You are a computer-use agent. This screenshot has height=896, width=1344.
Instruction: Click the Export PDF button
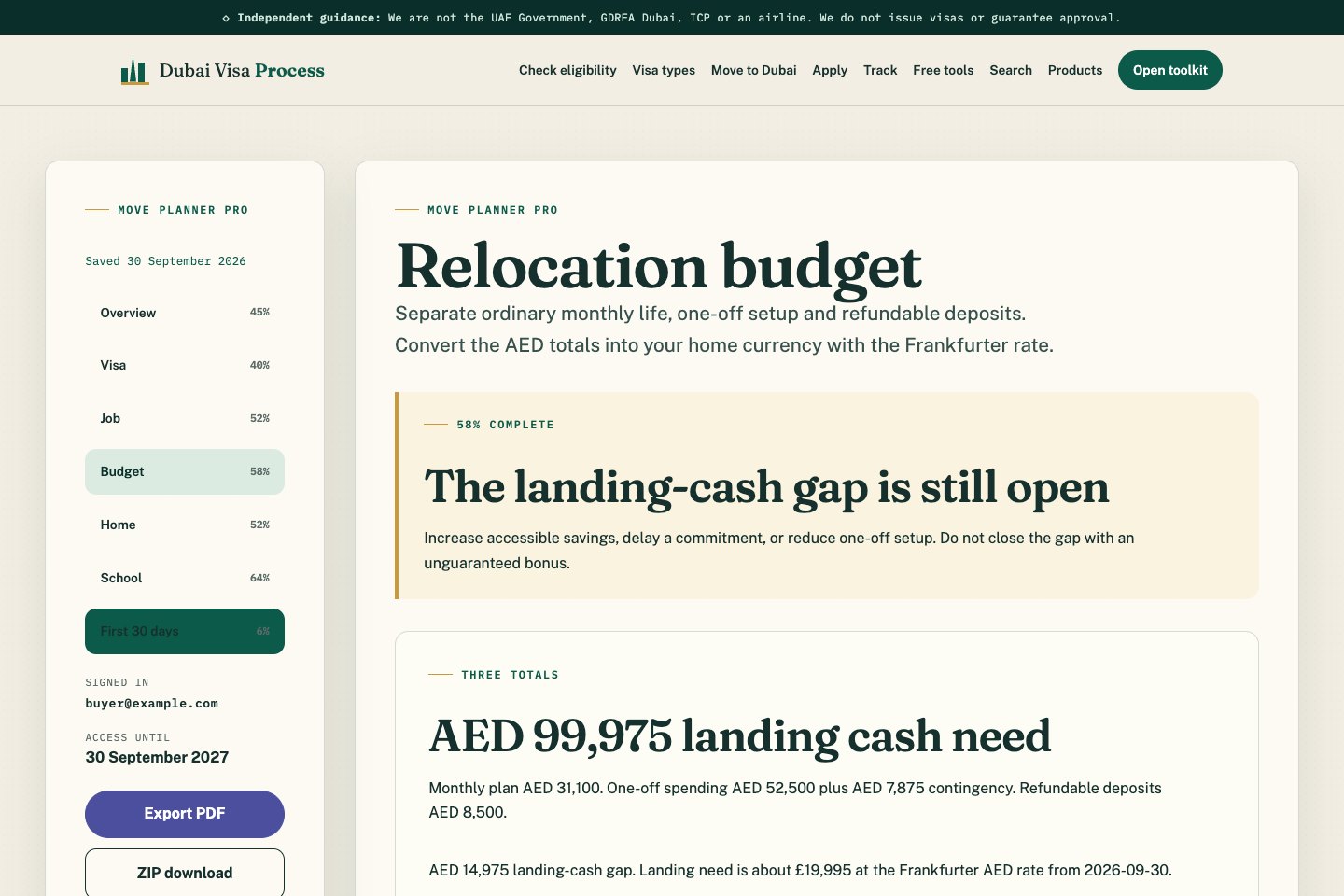(x=185, y=814)
